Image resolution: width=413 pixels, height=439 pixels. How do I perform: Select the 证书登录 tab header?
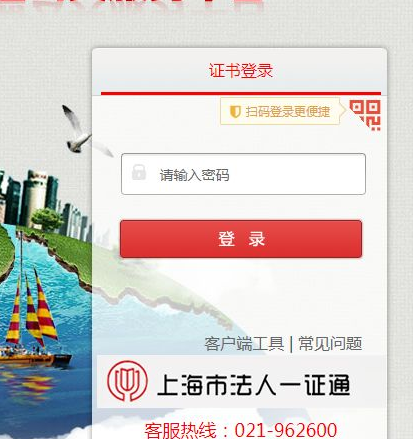click(x=241, y=71)
